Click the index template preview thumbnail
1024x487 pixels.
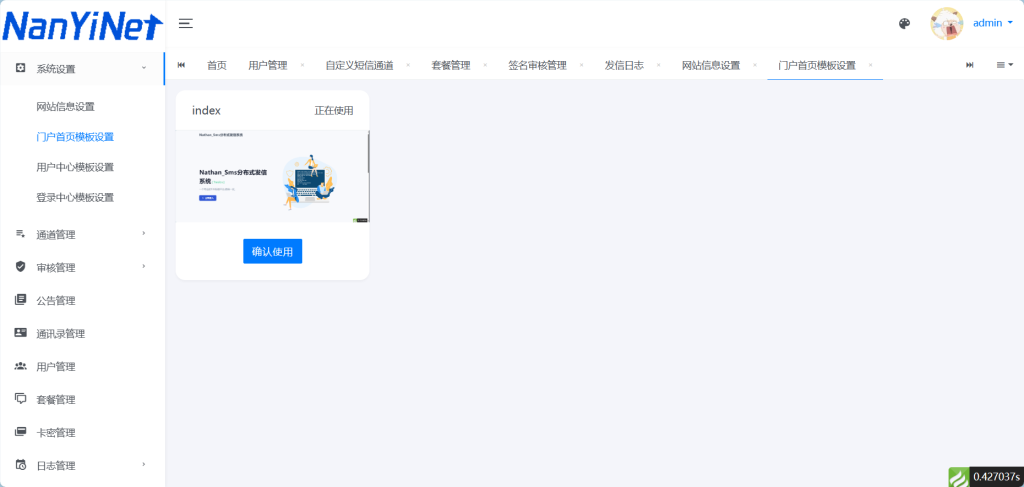272,176
